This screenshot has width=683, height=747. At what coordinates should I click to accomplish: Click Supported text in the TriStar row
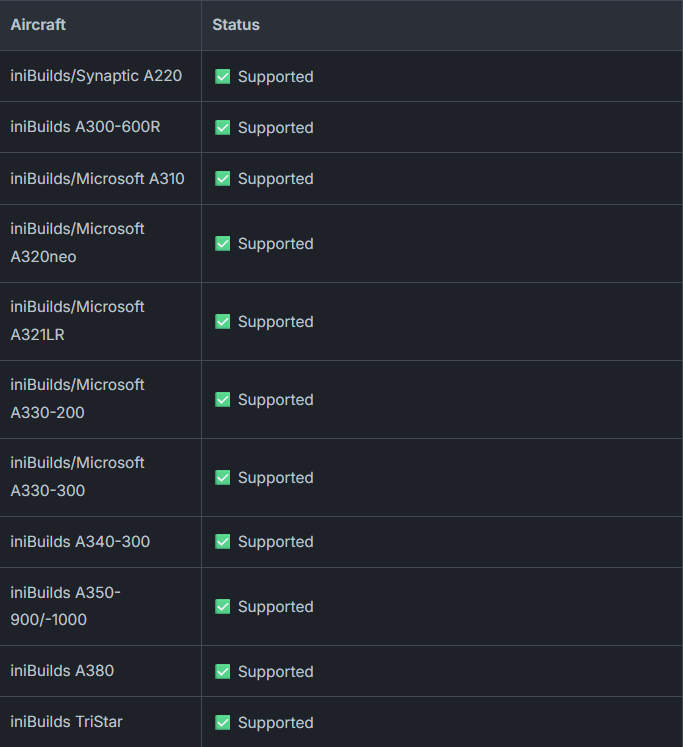(275, 723)
